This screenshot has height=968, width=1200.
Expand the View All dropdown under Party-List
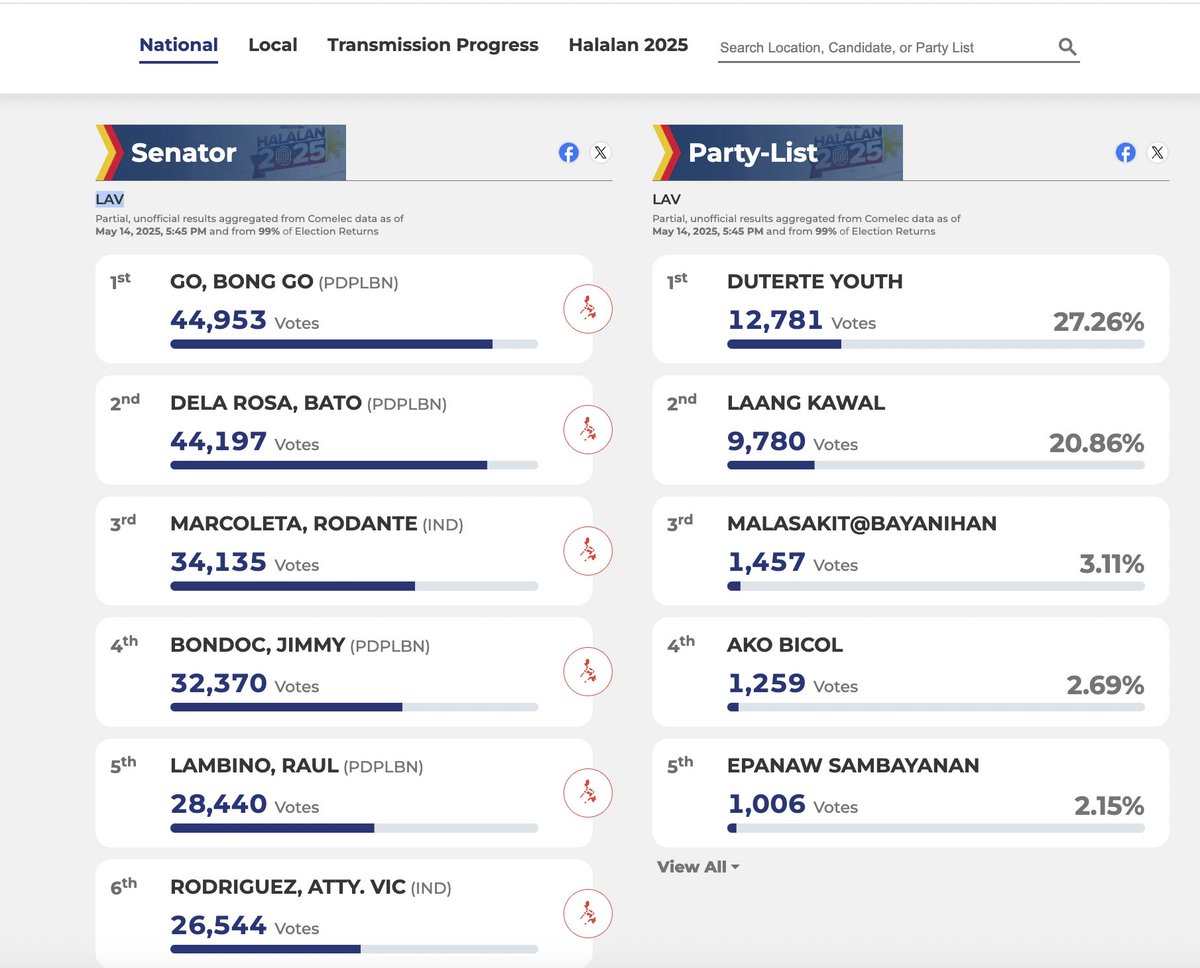coord(698,867)
